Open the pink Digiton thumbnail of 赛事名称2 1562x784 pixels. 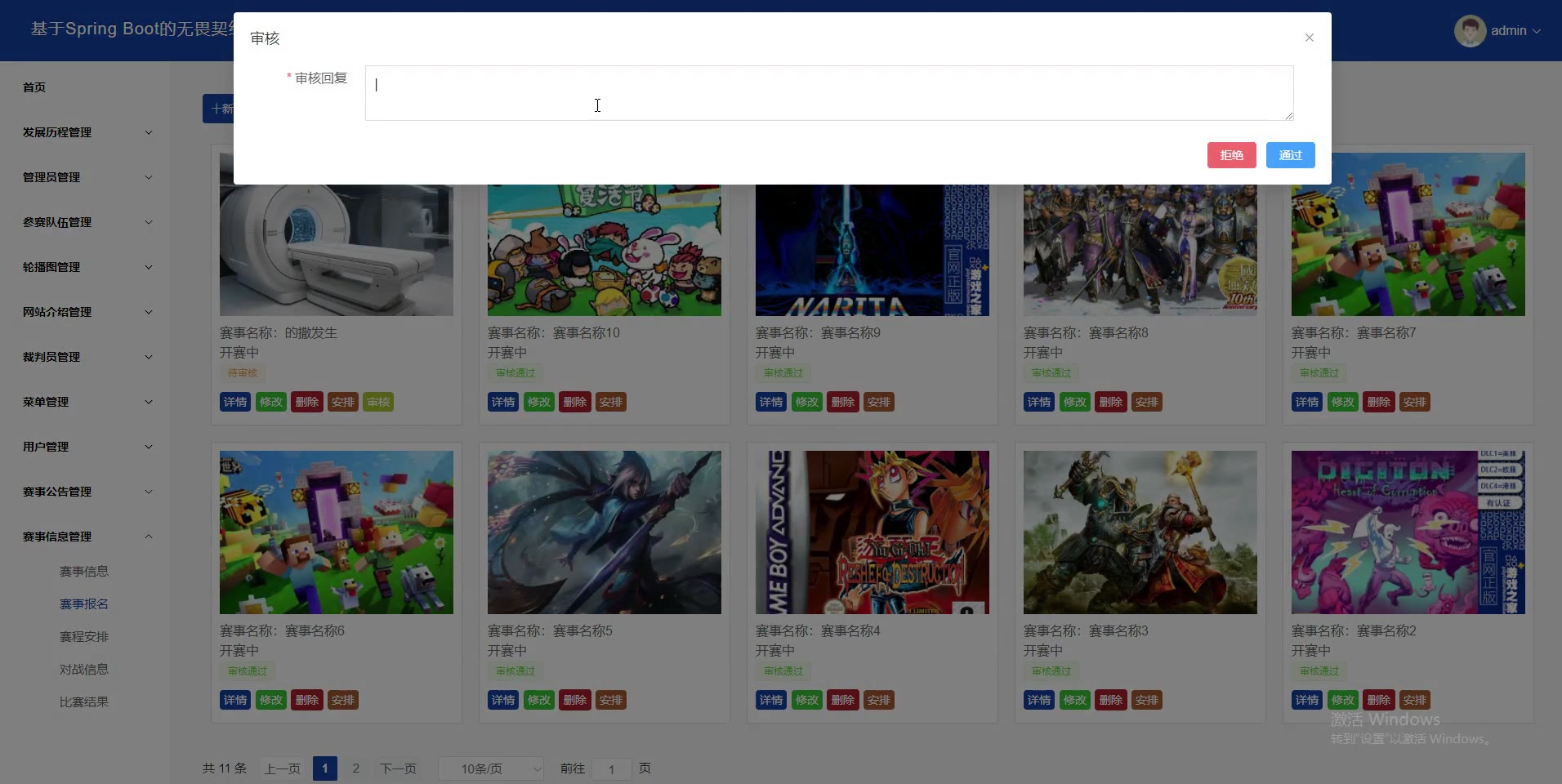[x=1408, y=532]
